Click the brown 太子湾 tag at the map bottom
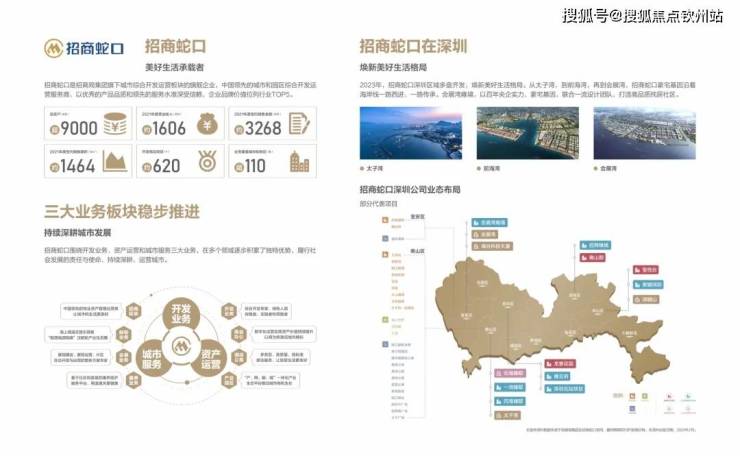The height and width of the screenshot is (456, 740). tap(507, 415)
